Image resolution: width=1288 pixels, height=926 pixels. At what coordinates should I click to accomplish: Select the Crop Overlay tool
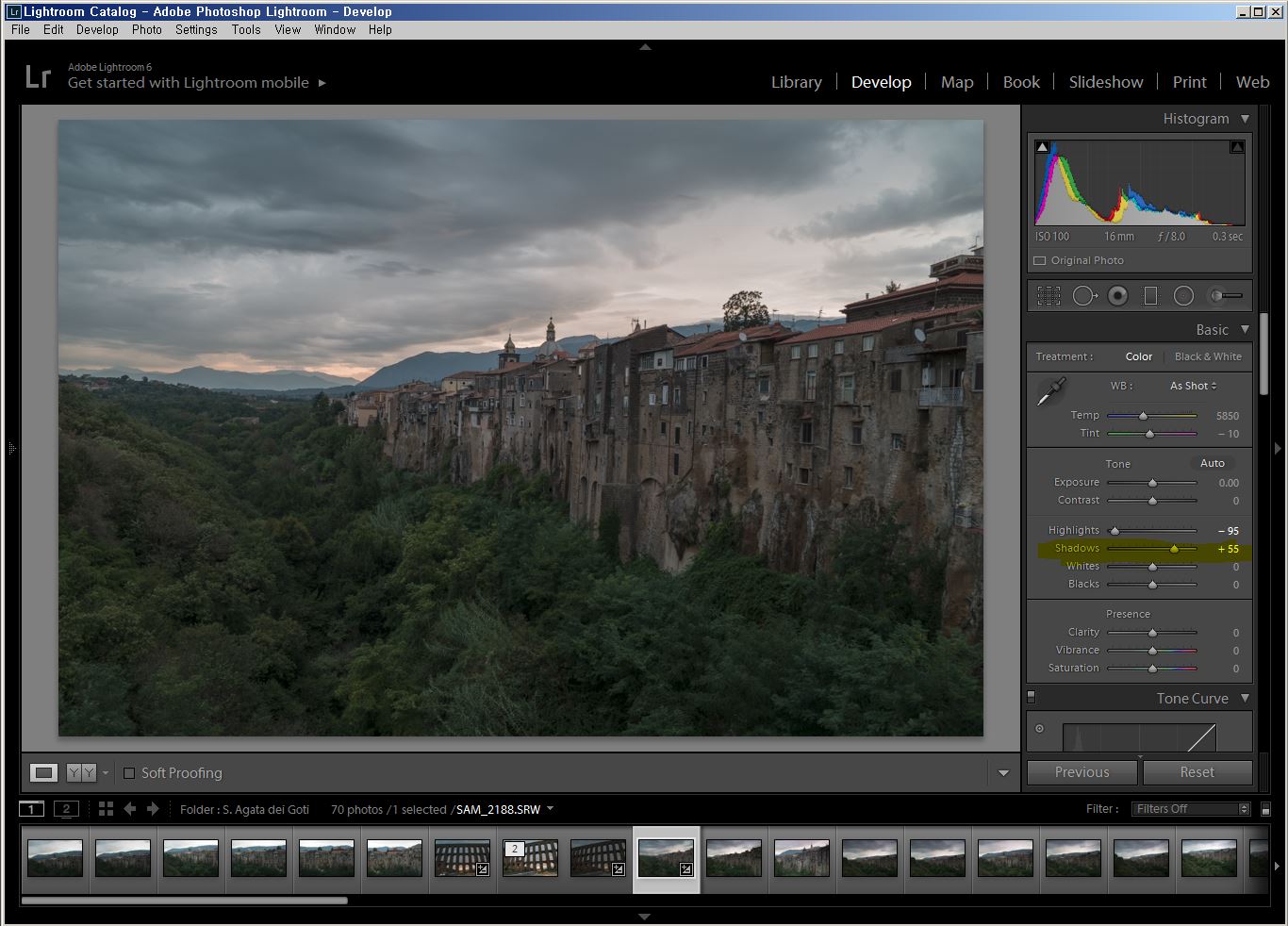coord(1049,296)
